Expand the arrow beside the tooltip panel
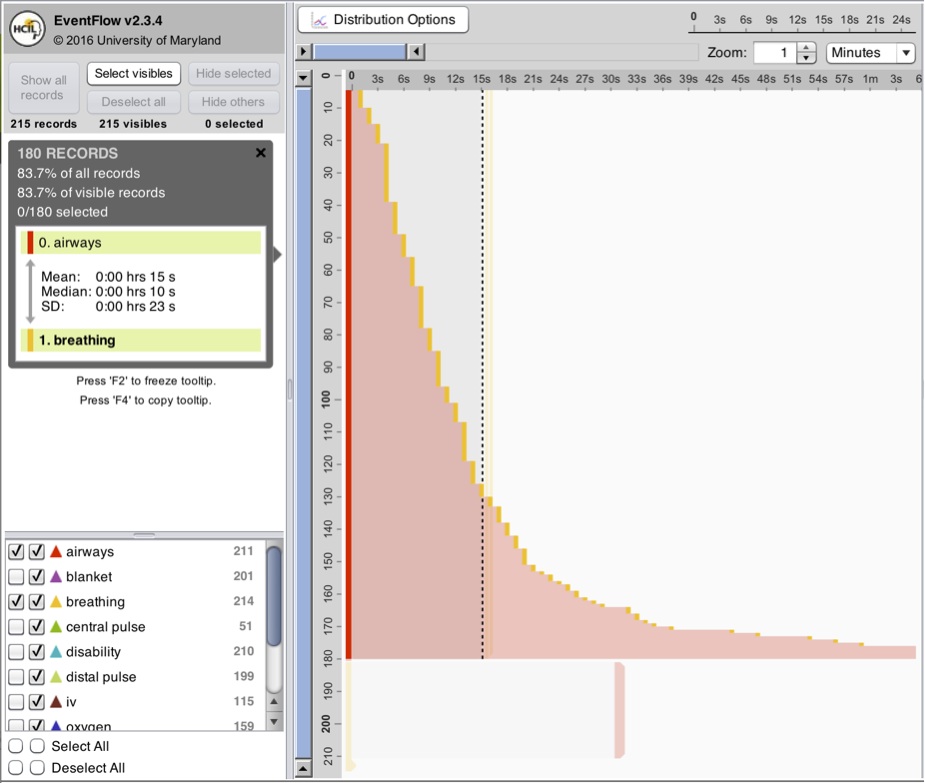925x783 pixels. 278,255
